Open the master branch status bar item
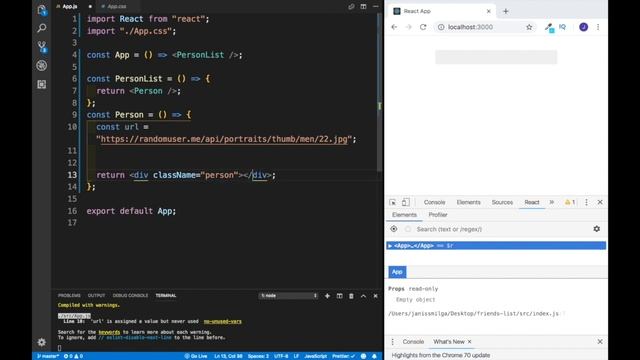The height and width of the screenshot is (360, 640). coord(48,356)
